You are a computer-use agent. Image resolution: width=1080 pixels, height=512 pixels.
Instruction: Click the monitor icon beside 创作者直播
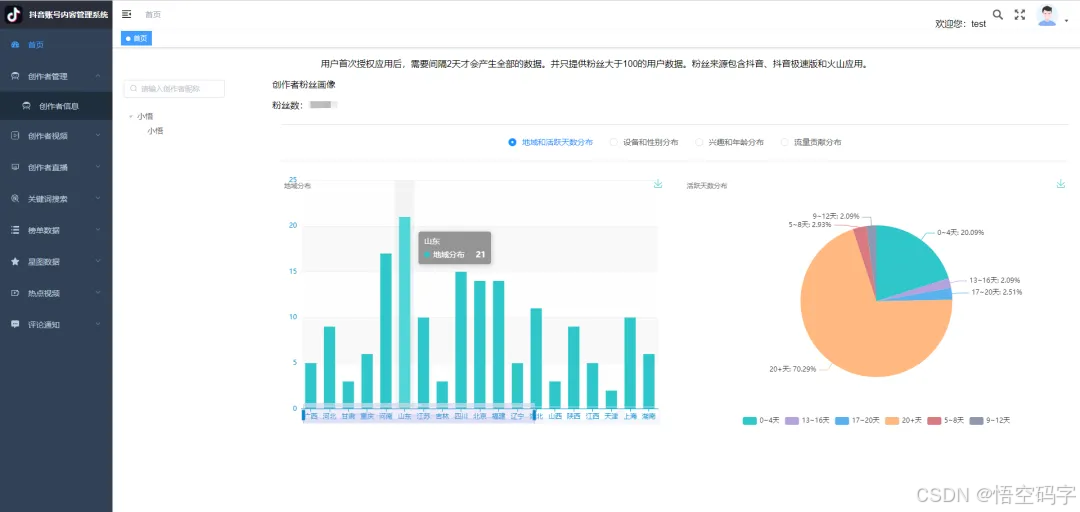coord(15,167)
